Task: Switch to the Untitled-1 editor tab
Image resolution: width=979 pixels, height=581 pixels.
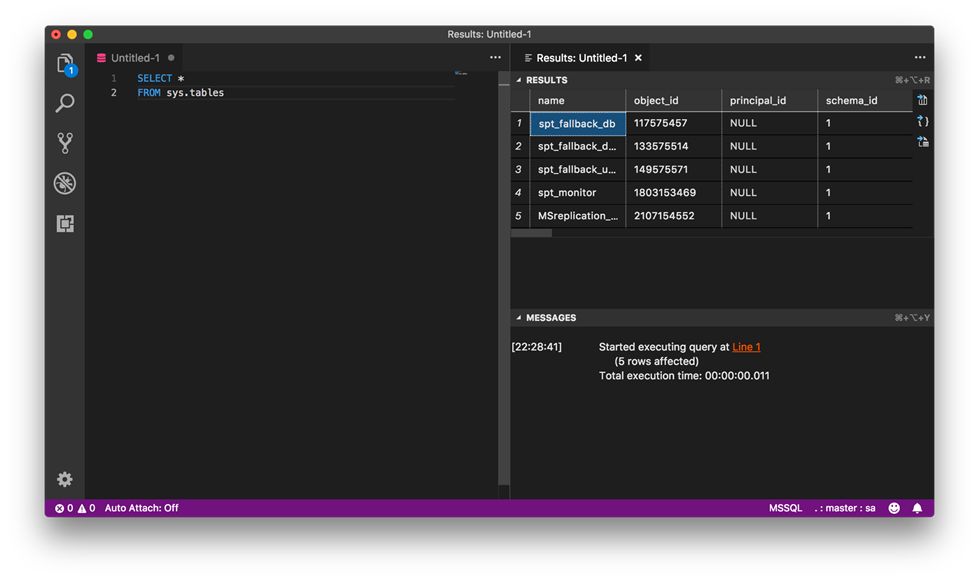Action: click(x=135, y=58)
